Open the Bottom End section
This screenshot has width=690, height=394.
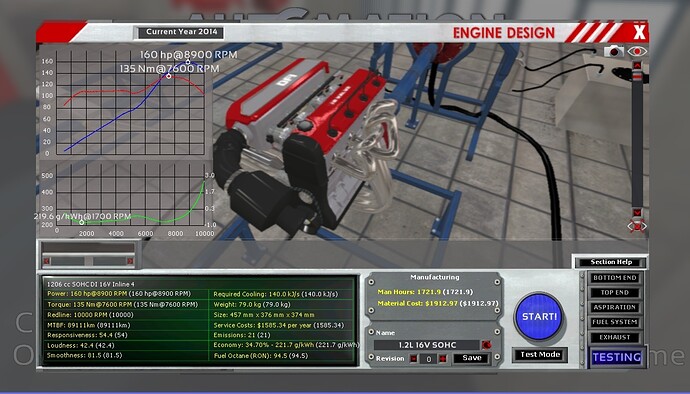(615, 278)
